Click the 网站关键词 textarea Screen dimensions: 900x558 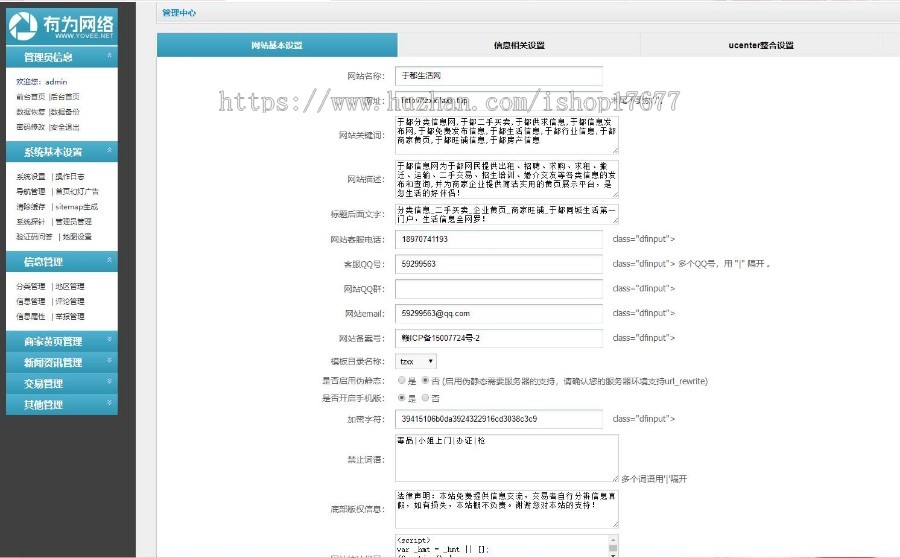507,135
